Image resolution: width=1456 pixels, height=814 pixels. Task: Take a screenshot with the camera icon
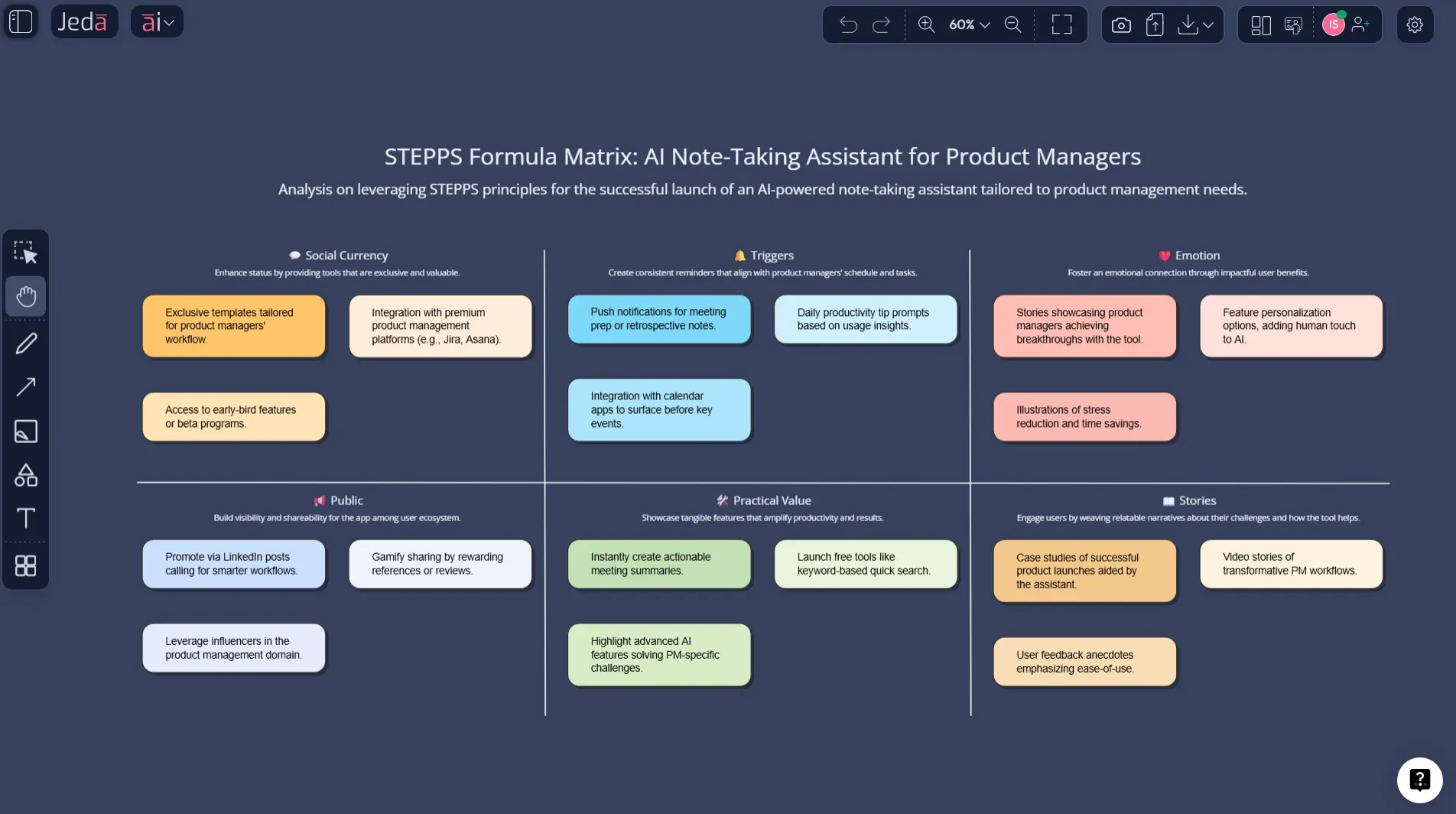[1120, 24]
